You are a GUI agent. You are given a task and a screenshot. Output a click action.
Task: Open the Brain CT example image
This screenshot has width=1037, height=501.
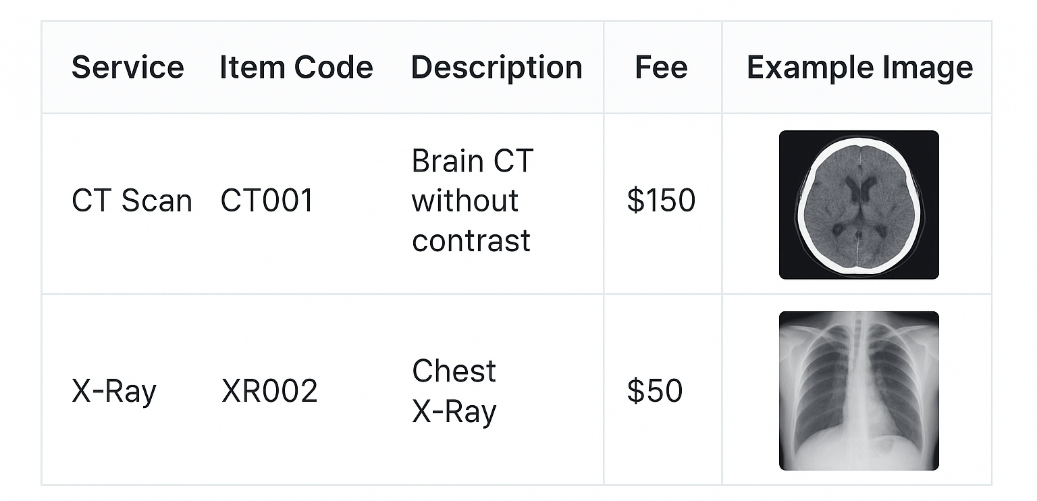point(858,204)
